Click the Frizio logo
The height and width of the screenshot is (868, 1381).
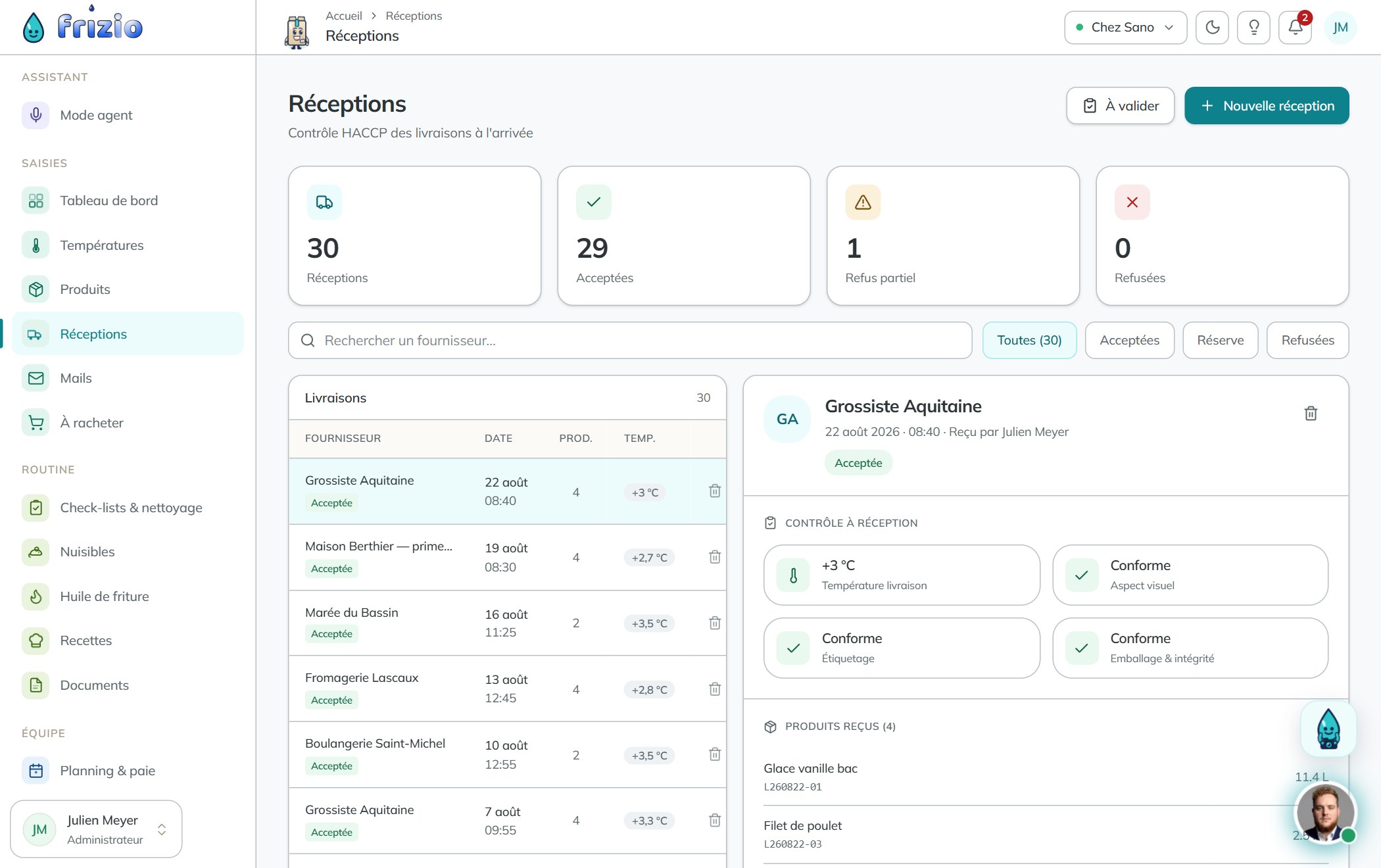point(82,26)
